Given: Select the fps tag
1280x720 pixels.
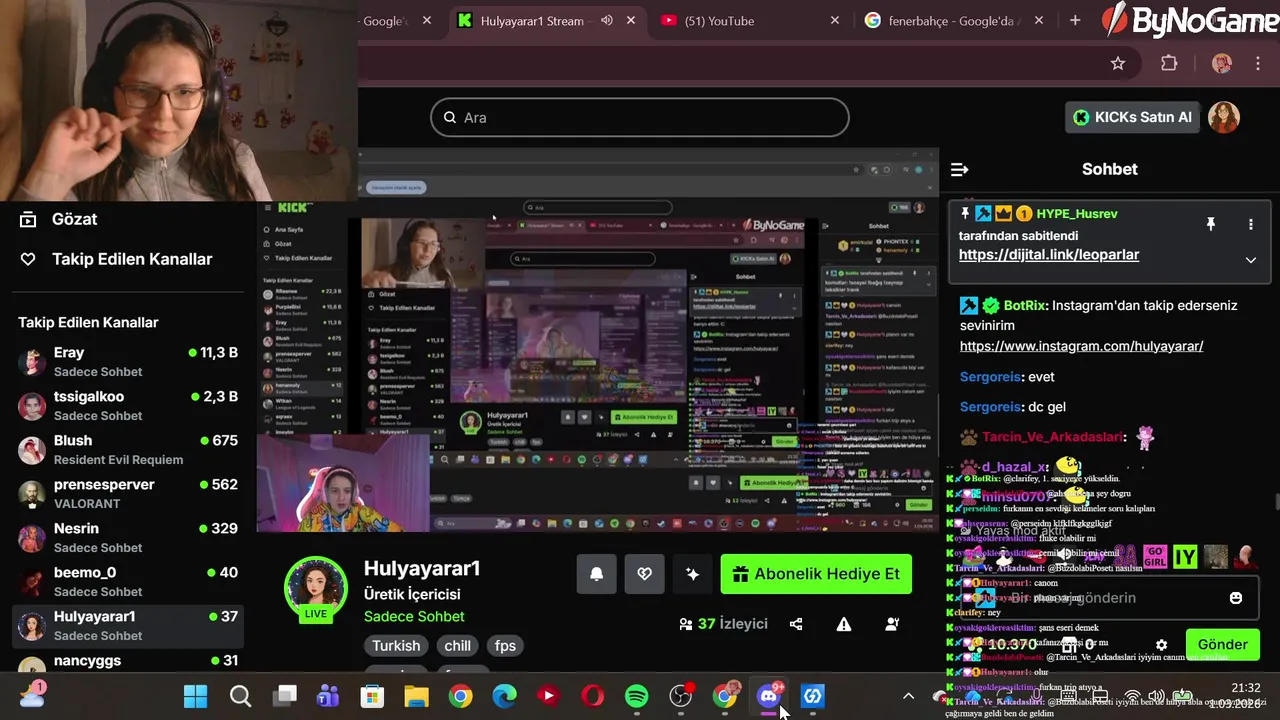Looking at the screenshot, I should (x=505, y=646).
